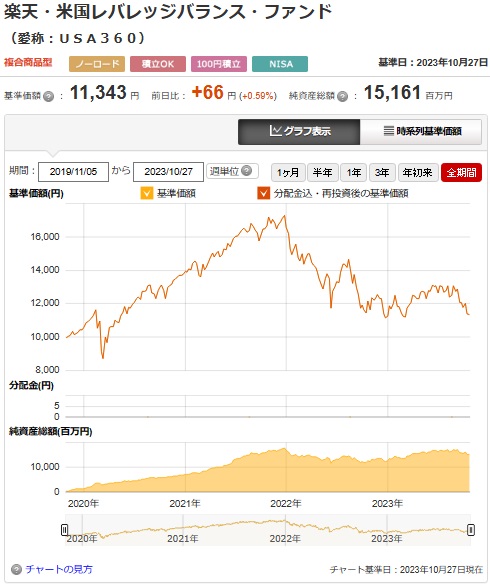This screenshot has width=490, height=586.
Task: Click help icon beside チャートの見方
Action: [16, 570]
